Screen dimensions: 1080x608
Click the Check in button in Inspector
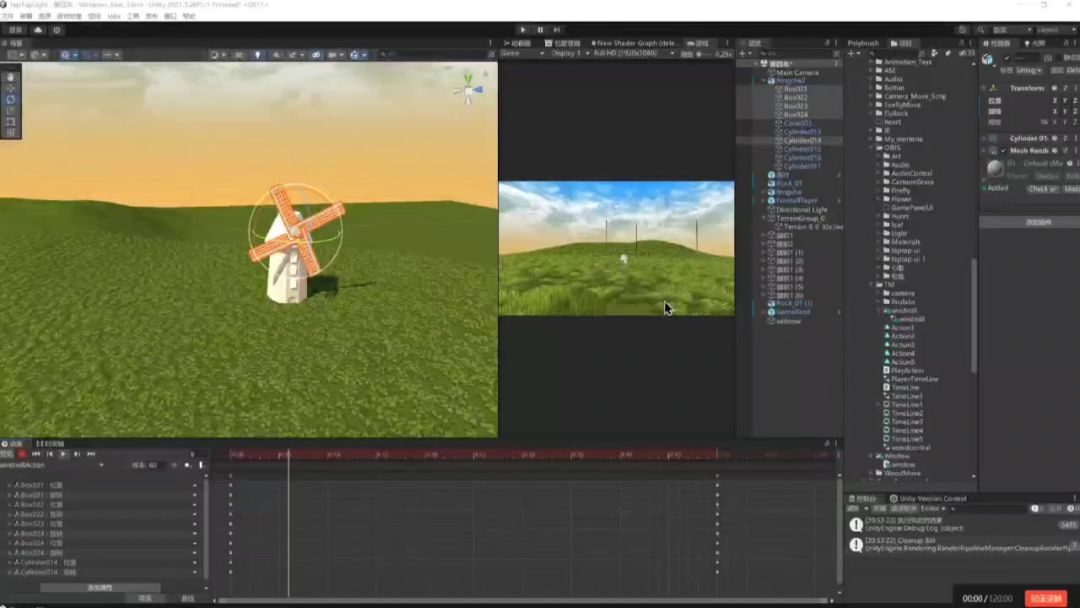(1042, 188)
